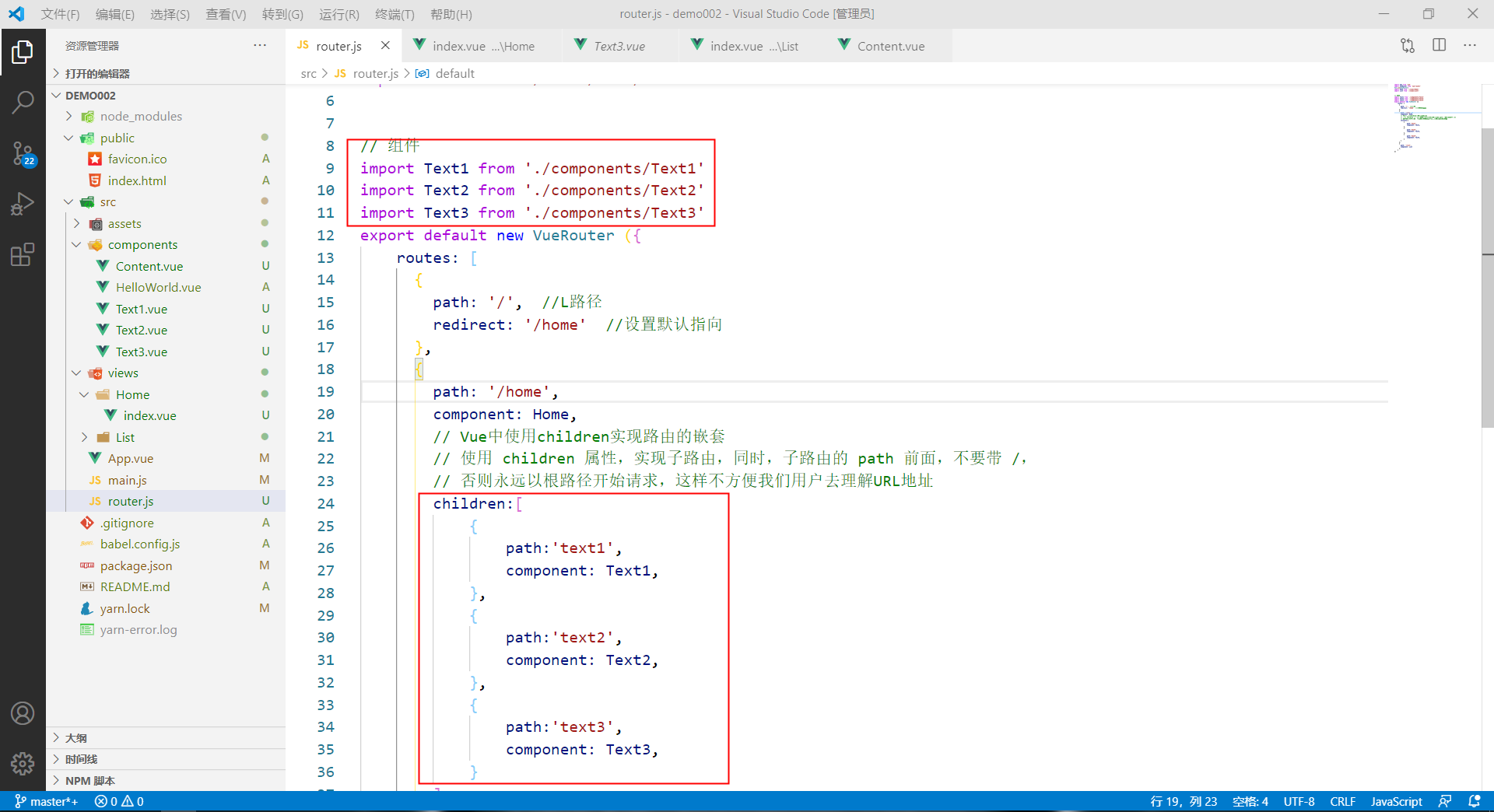Change line ending via CRLF

(x=1342, y=801)
